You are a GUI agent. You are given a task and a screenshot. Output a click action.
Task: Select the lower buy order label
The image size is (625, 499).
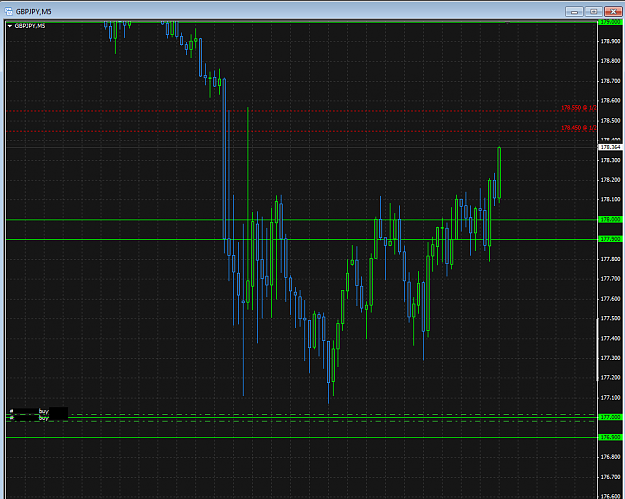44,418
